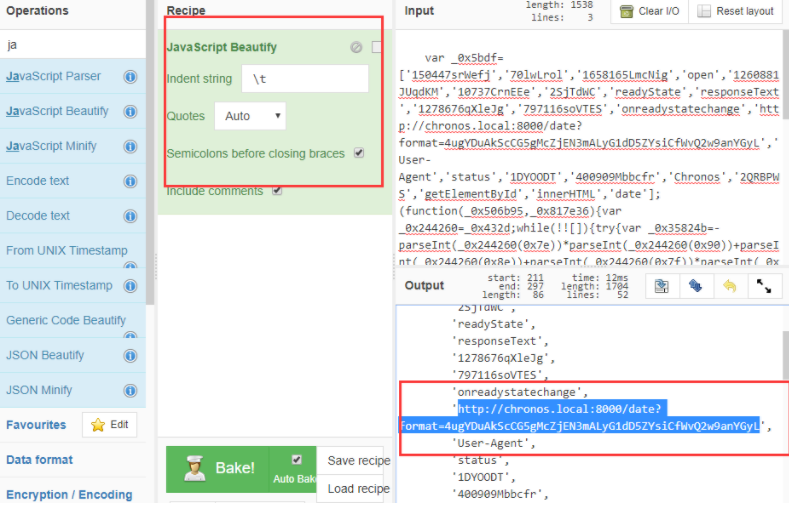Click the output pane scrollbar
789x510 pixels.
[785, 355]
